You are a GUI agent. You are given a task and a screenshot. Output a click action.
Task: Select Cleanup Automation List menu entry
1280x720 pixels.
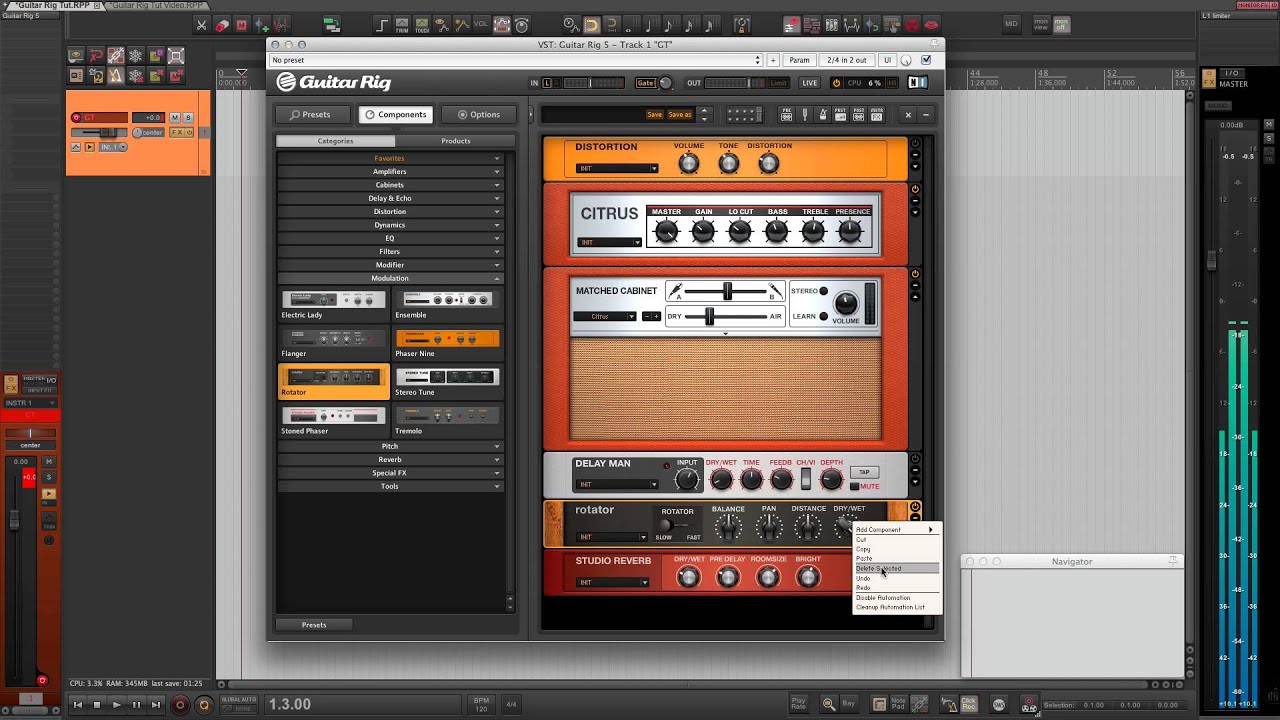(x=896, y=607)
